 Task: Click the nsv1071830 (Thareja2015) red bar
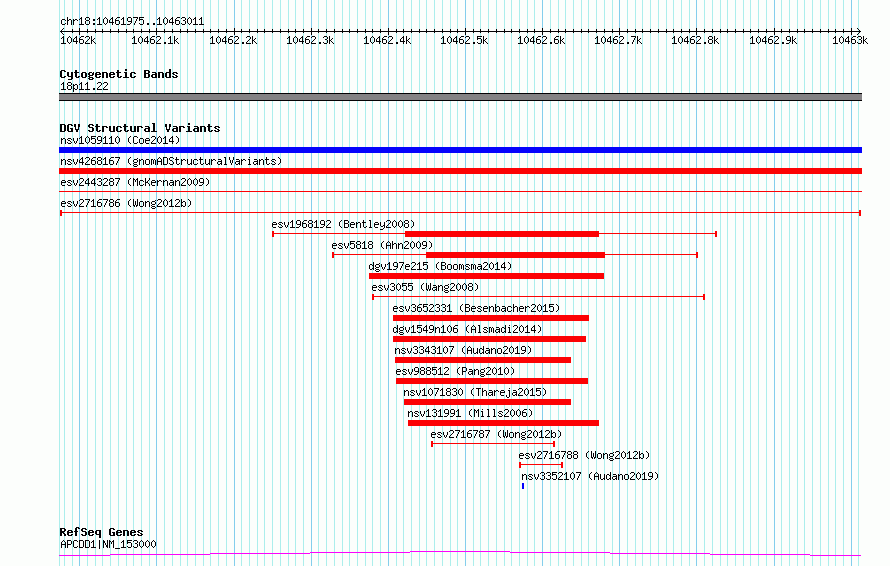point(488,402)
